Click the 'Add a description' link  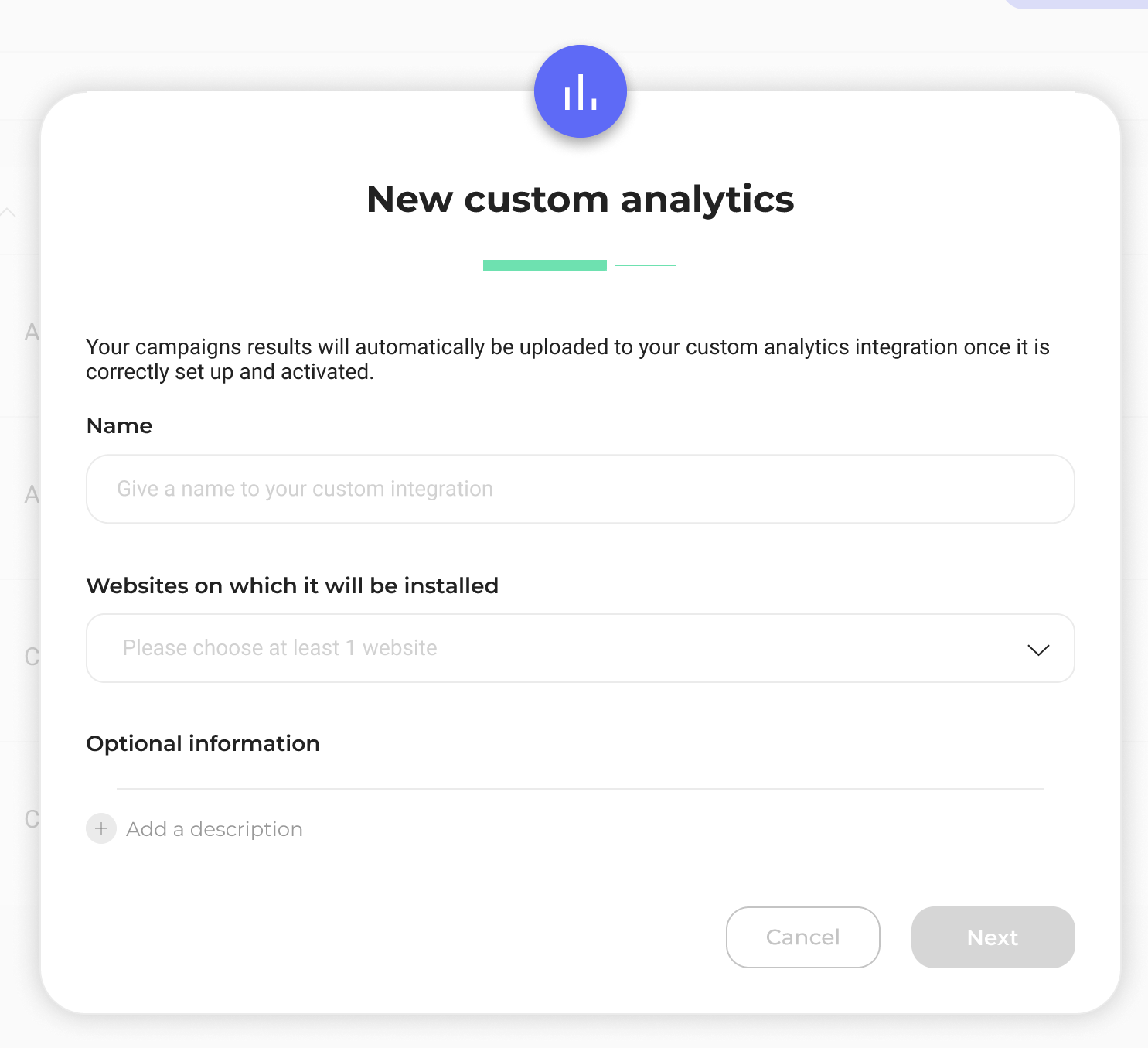[x=214, y=829]
